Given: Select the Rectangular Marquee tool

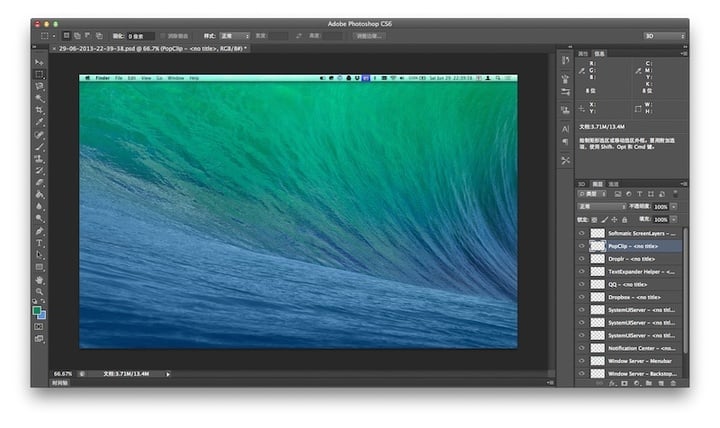Looking at the screenshot, I should (40, 74).
